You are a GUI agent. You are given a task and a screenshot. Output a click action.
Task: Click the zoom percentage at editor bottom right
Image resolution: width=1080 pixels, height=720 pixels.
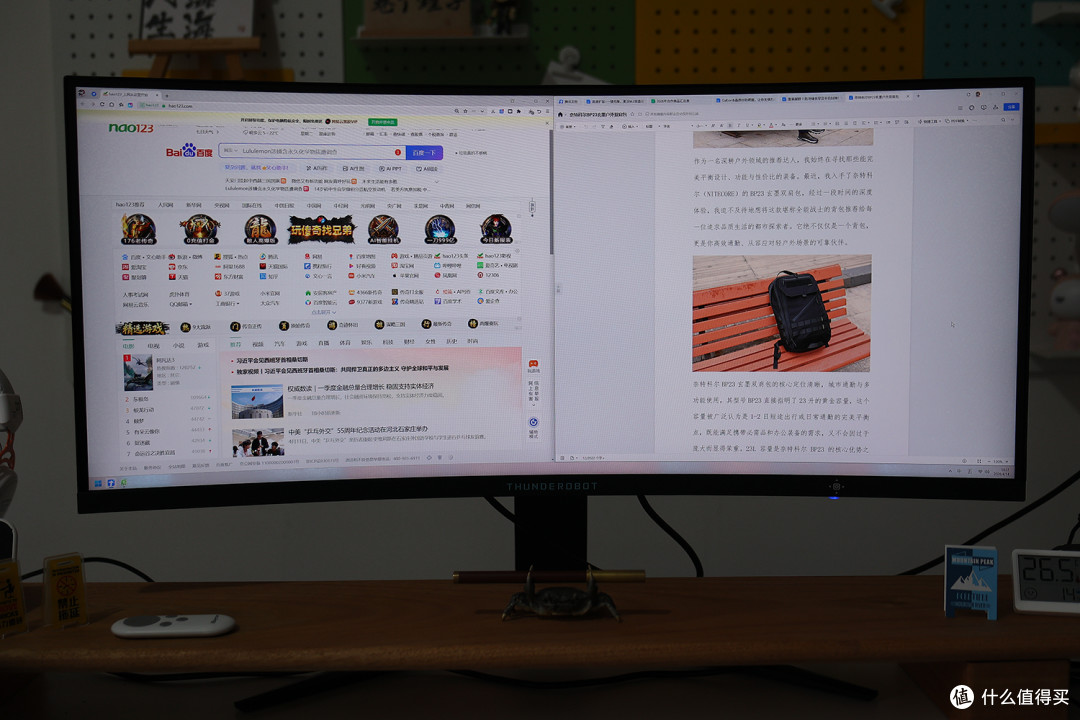[997, 461]
